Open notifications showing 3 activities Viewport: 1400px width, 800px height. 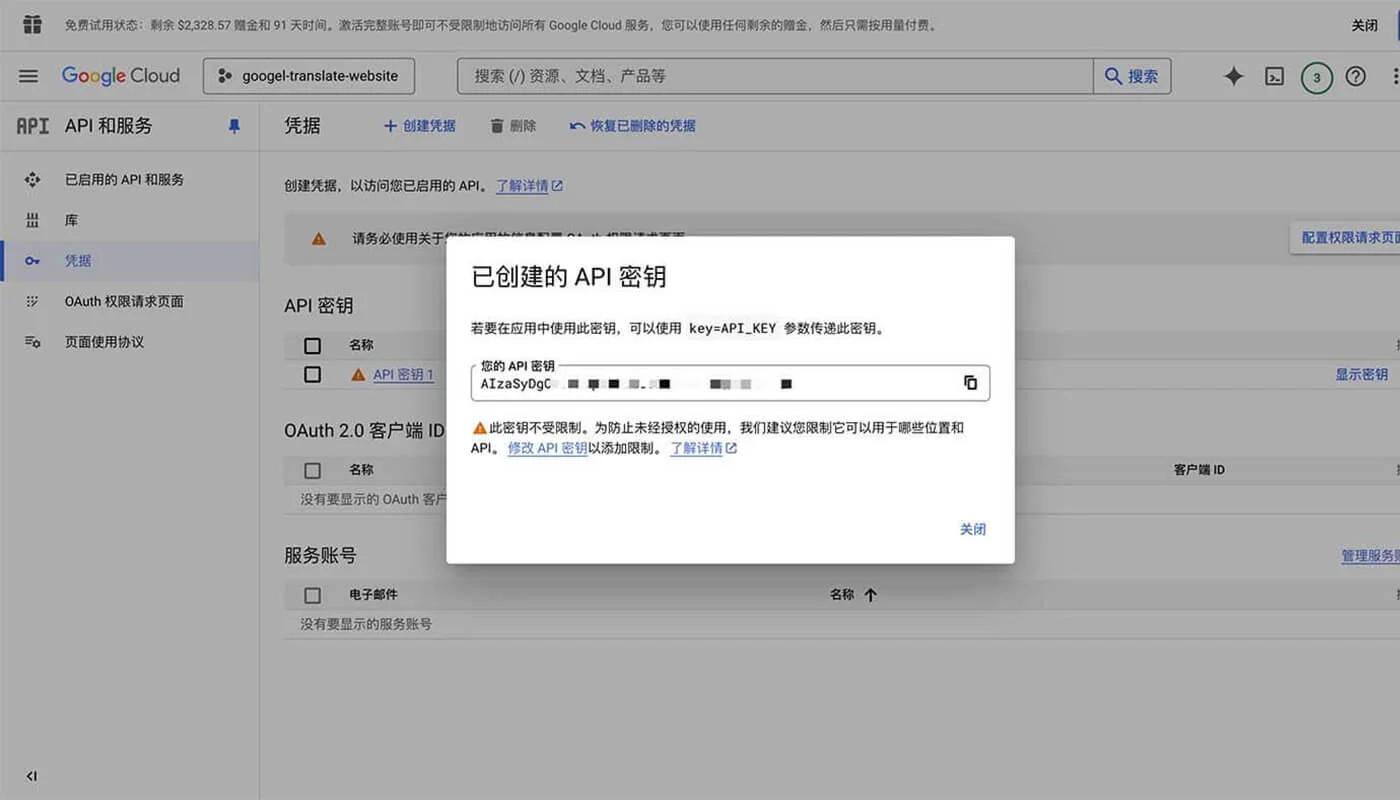pos(1316,75)
